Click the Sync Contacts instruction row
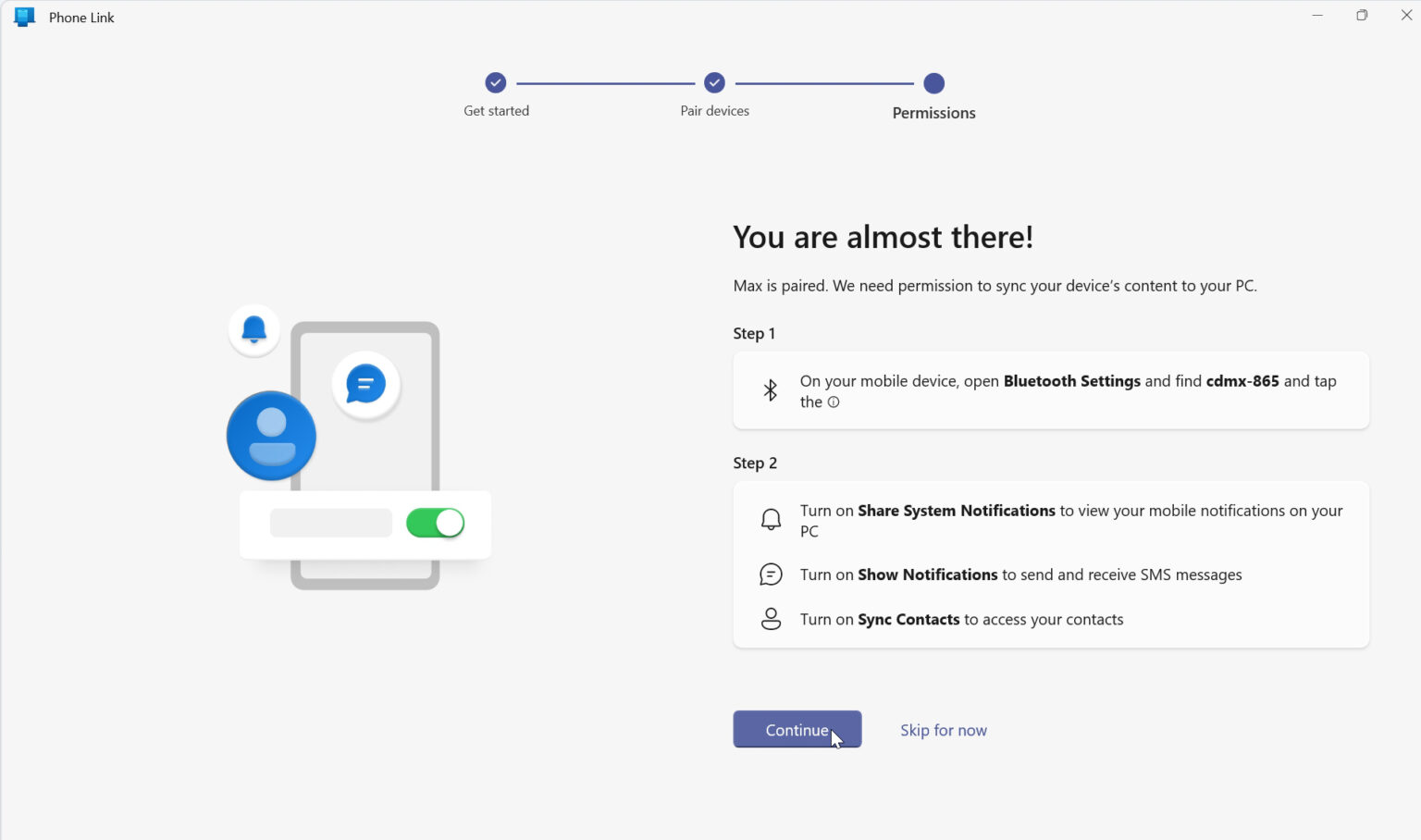The width and height of the screenshot is (1421, 840). 1051,619
